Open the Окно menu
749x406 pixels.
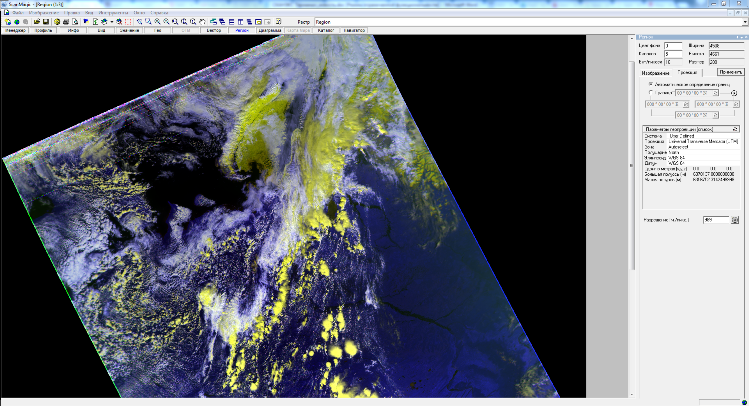tap(139, 13)
